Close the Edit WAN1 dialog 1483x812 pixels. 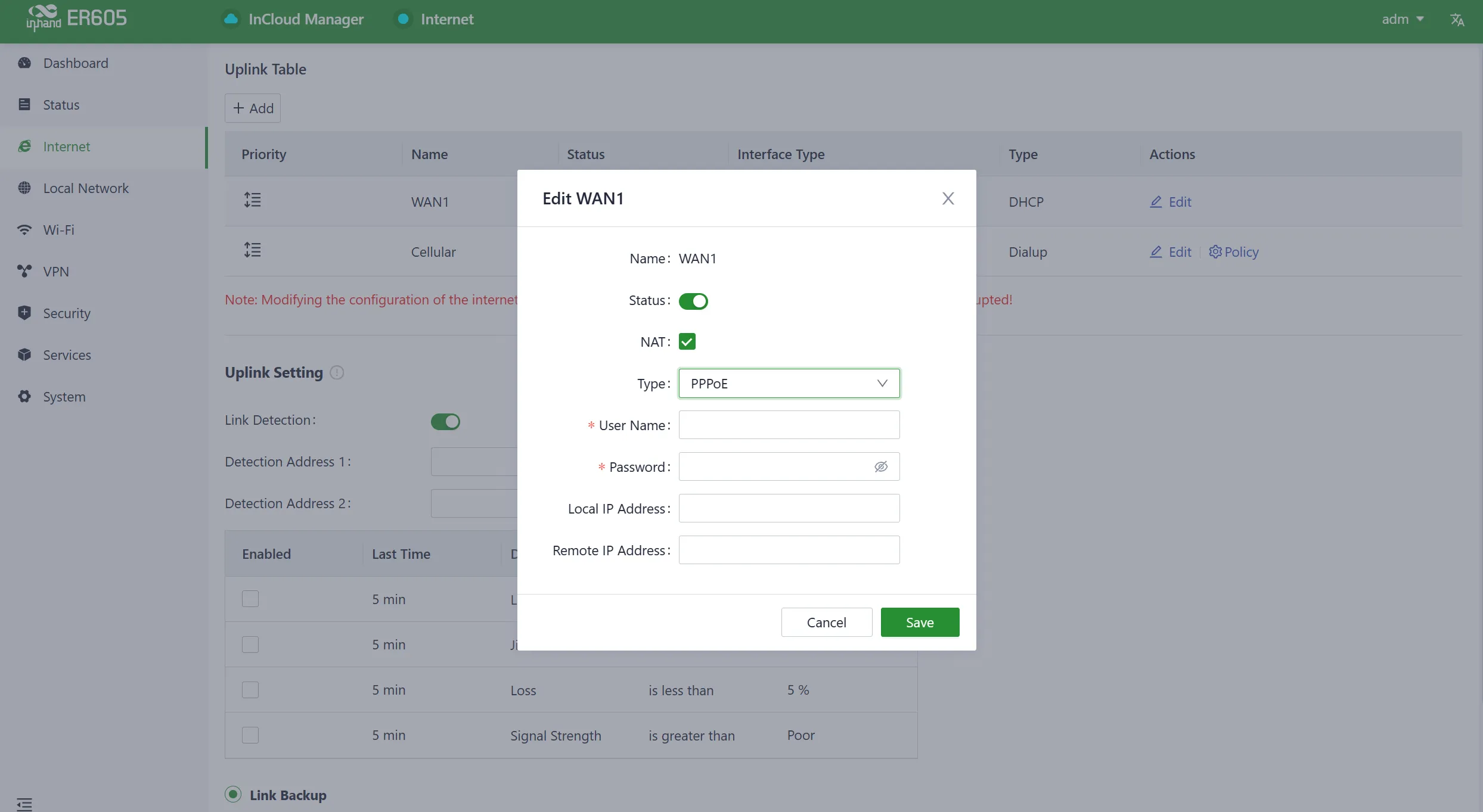[x=948, y=198]
